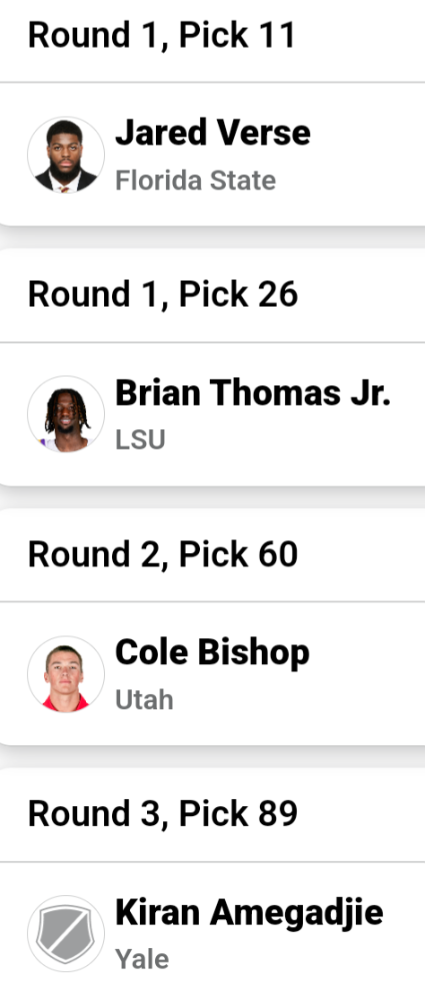425x1000 pixels.
Task: Click the Yale college label
Action: coord(142,959)
